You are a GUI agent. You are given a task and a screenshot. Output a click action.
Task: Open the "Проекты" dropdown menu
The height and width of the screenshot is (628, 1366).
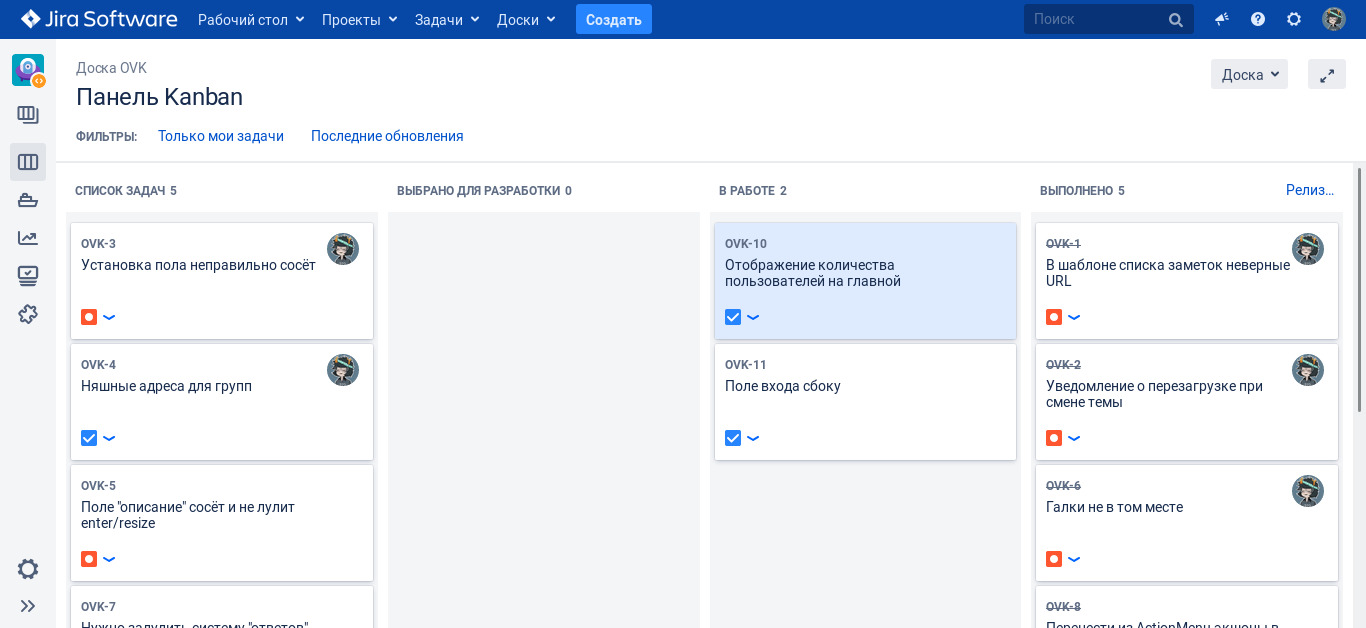(359, 19)
